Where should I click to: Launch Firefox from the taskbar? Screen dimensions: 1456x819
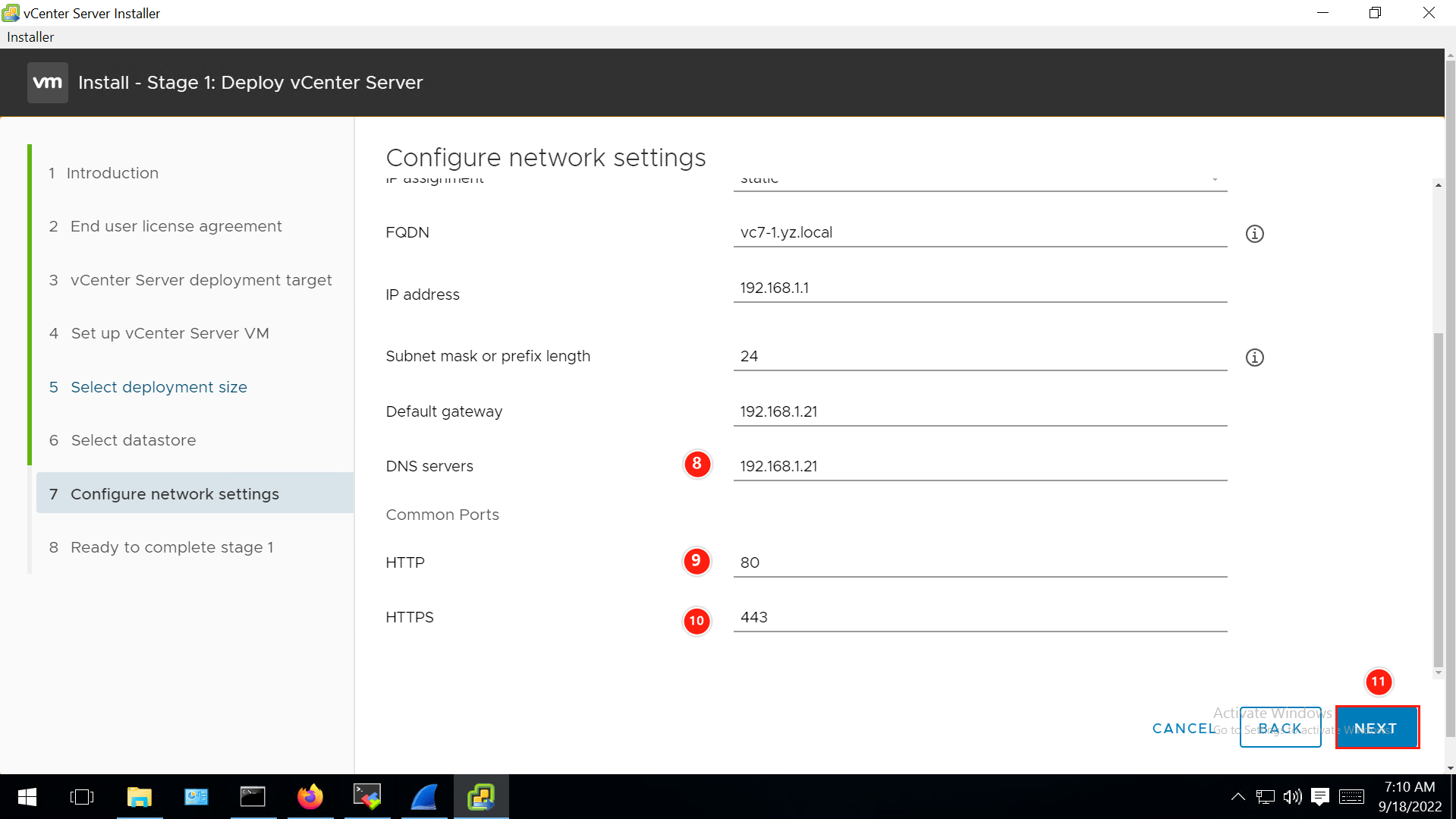pyautogui.click(x=310, y=797)
